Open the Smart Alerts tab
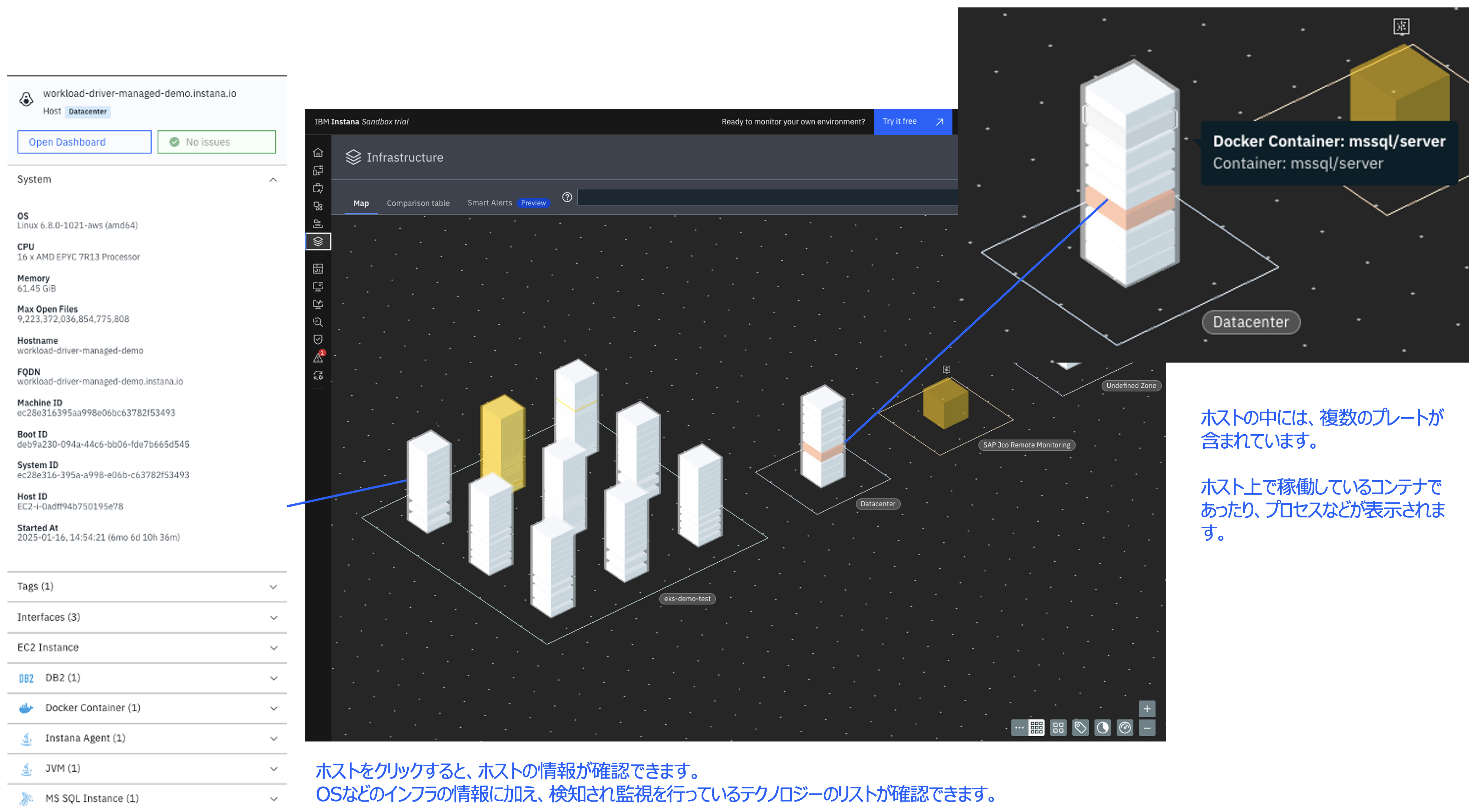 coord(489,203)
